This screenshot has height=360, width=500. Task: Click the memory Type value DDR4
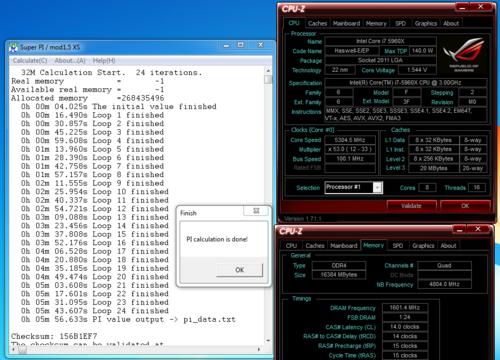click(339, 266)
